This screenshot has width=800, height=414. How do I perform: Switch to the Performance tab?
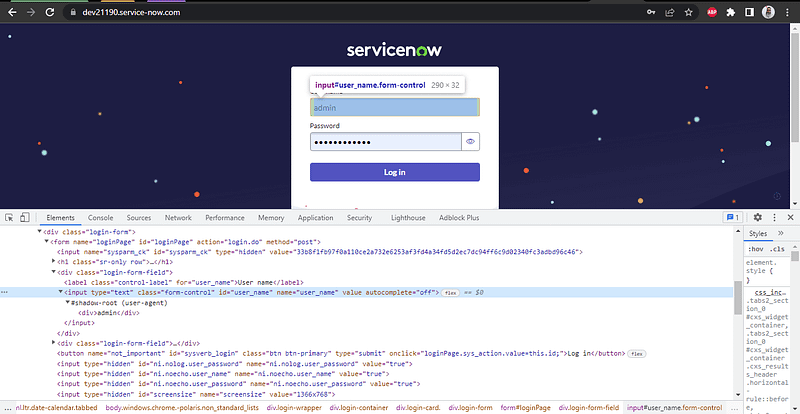(x=225, y=217)
